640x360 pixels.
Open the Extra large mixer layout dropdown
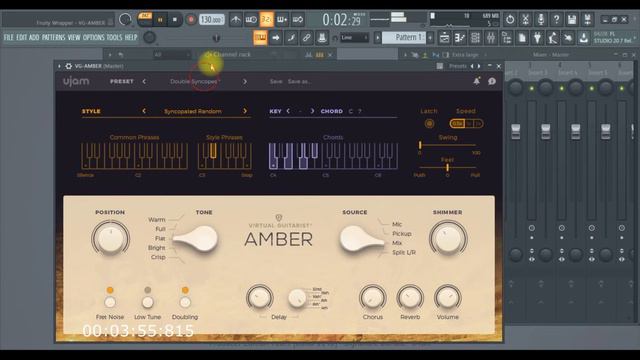pos(469,54)
